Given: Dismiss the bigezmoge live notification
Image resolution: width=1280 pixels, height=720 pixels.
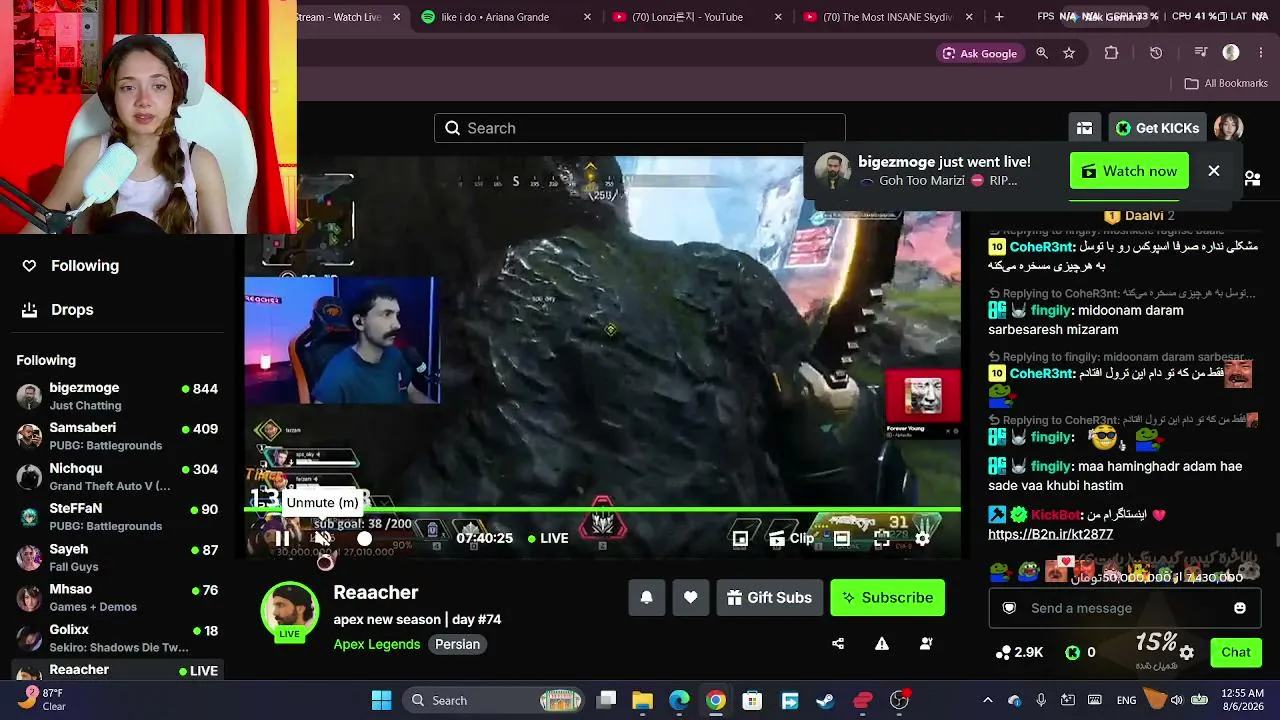Looking at the screenshot, I should click(x=1214, y=171).
